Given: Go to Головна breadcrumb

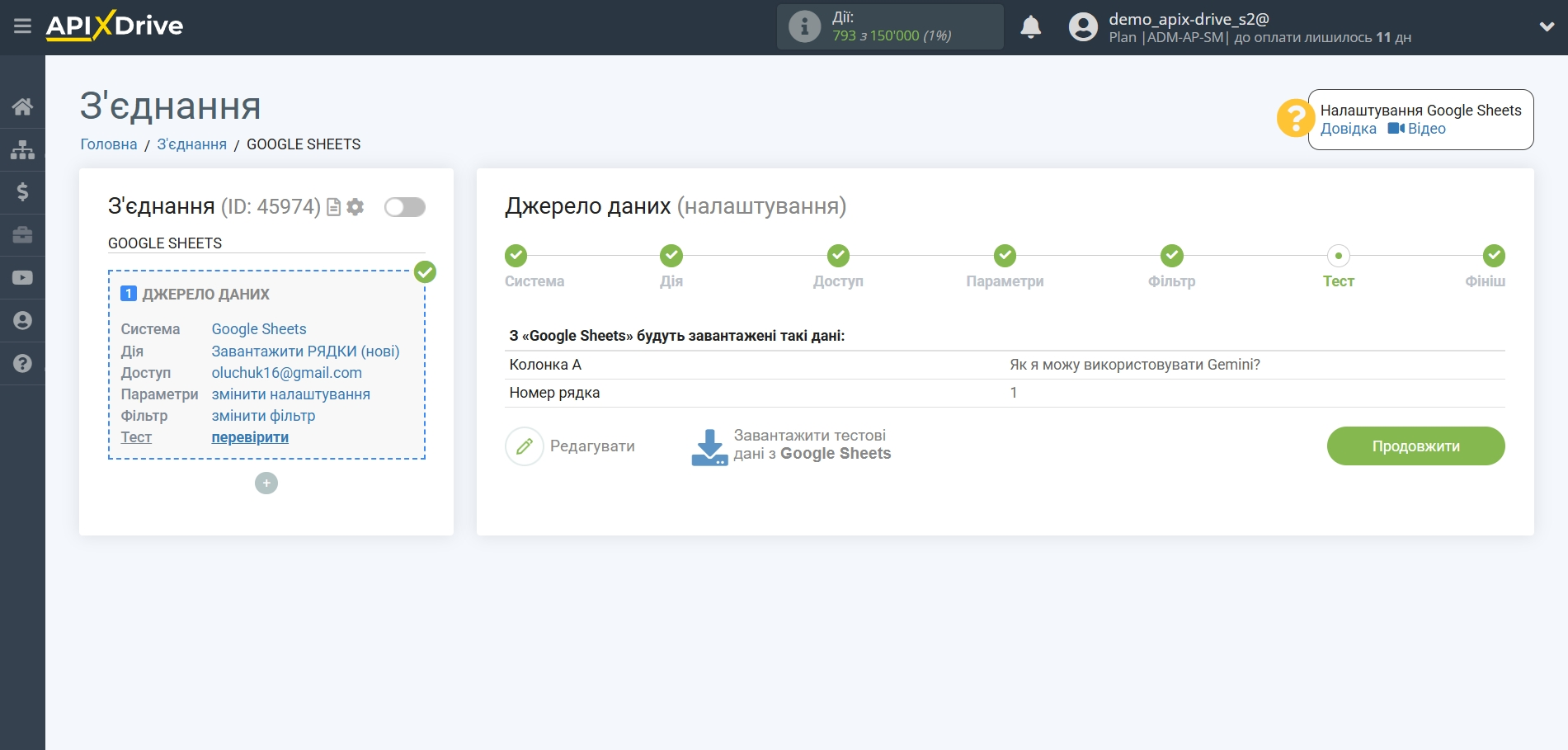Looking at the screenshot, I should coord(109,144).
